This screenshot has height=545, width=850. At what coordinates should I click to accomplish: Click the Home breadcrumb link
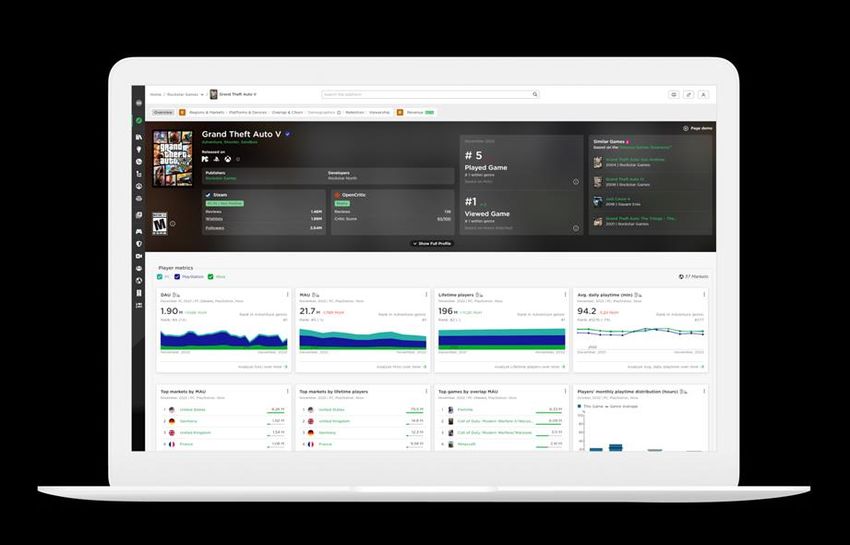point(156,94)
